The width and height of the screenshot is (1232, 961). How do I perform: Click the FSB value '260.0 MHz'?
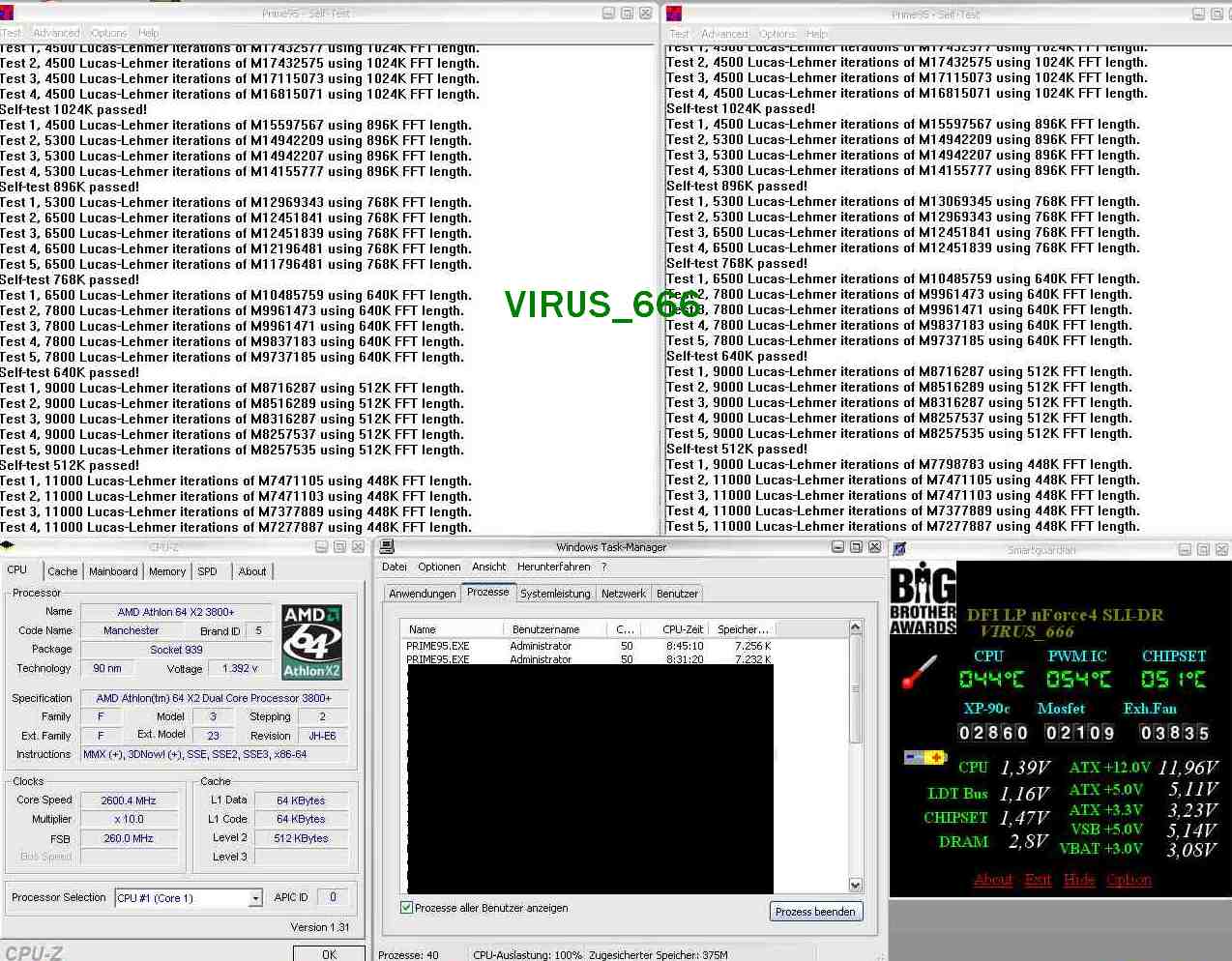coord(129,838)
